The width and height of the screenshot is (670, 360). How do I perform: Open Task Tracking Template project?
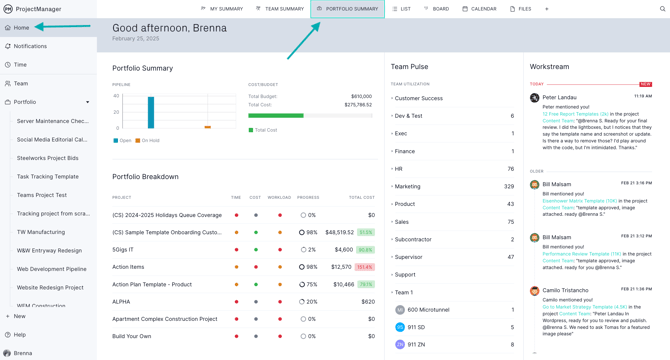pyautogui.click(x=47, y=177)
